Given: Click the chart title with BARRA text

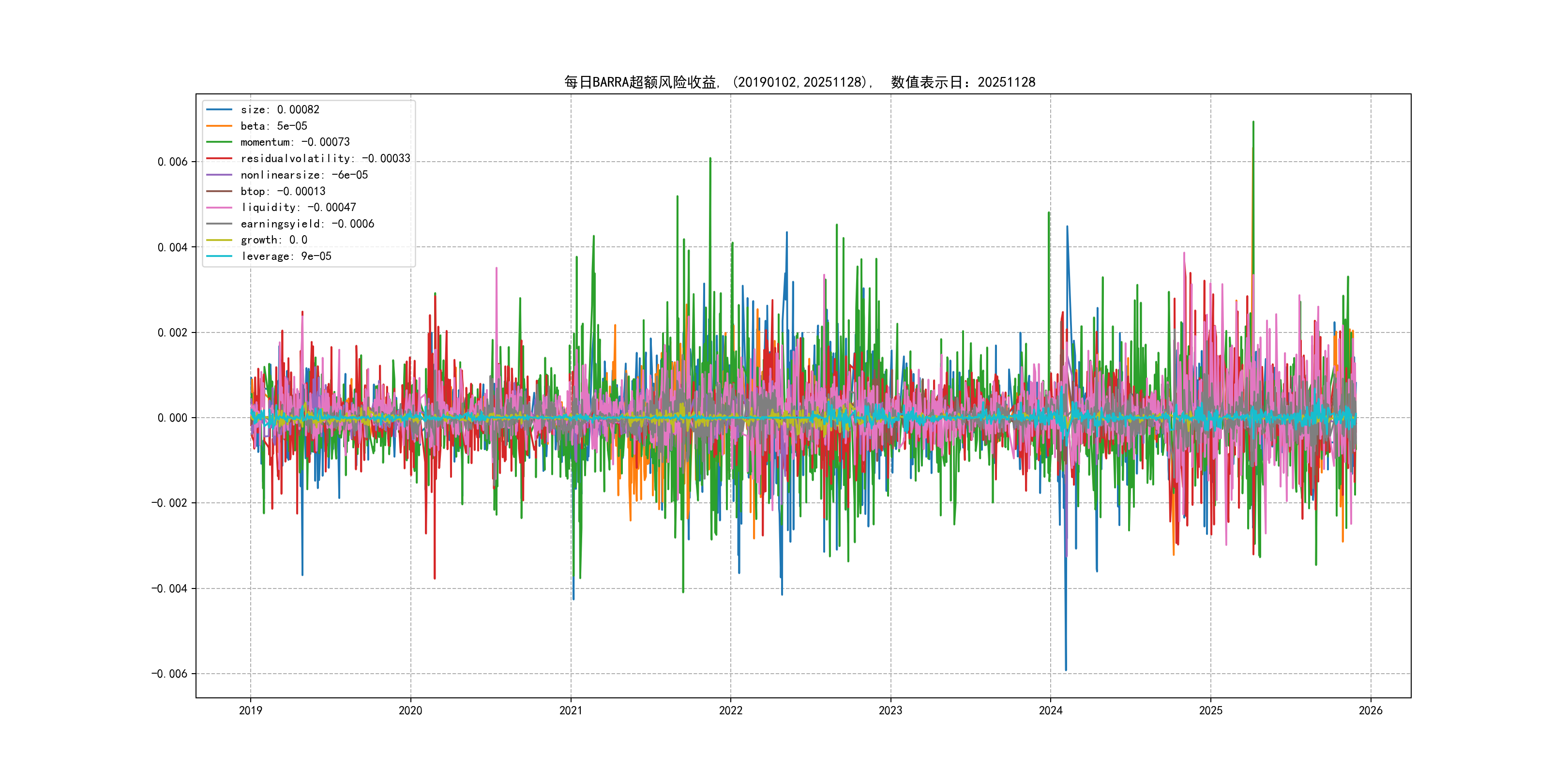Looking at the screenshot, I should (x=799, y=82).
